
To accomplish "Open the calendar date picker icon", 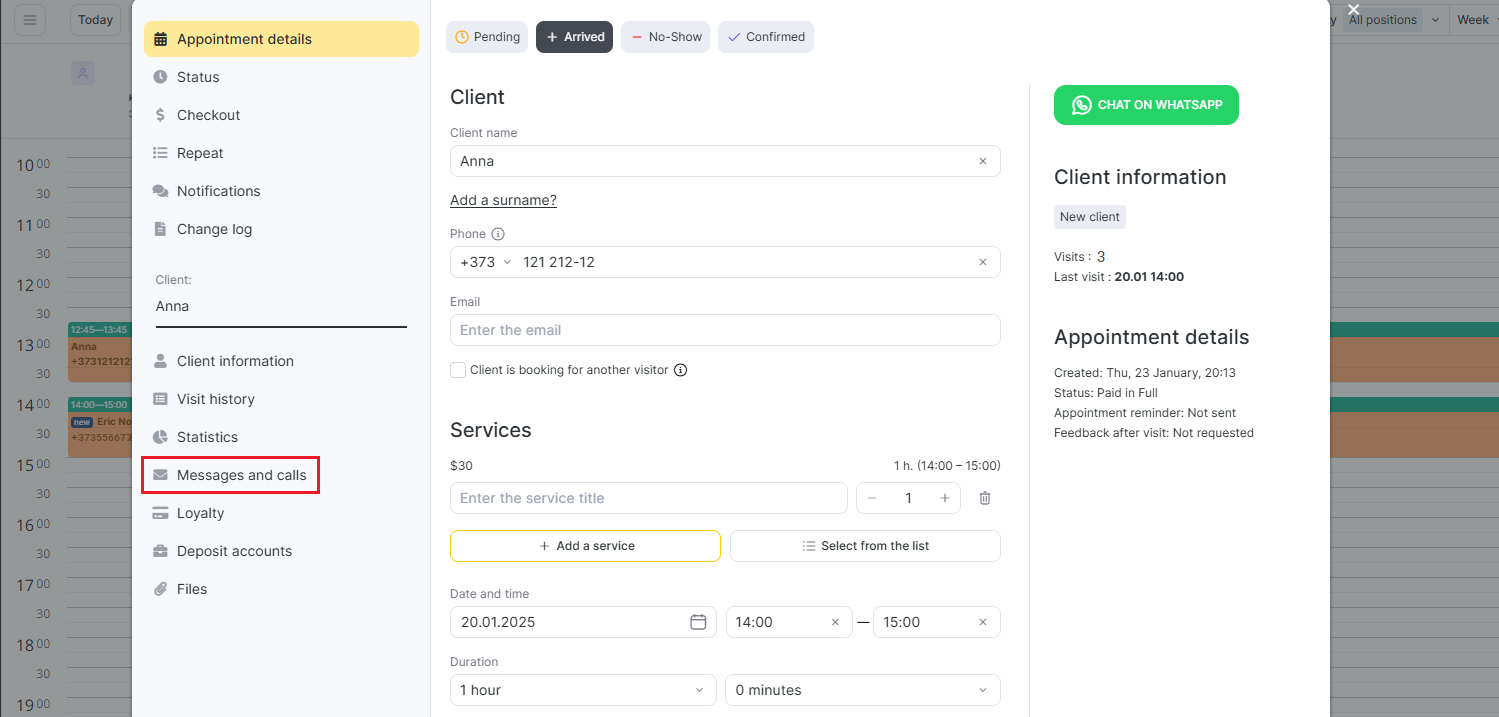I will (698, 622).
